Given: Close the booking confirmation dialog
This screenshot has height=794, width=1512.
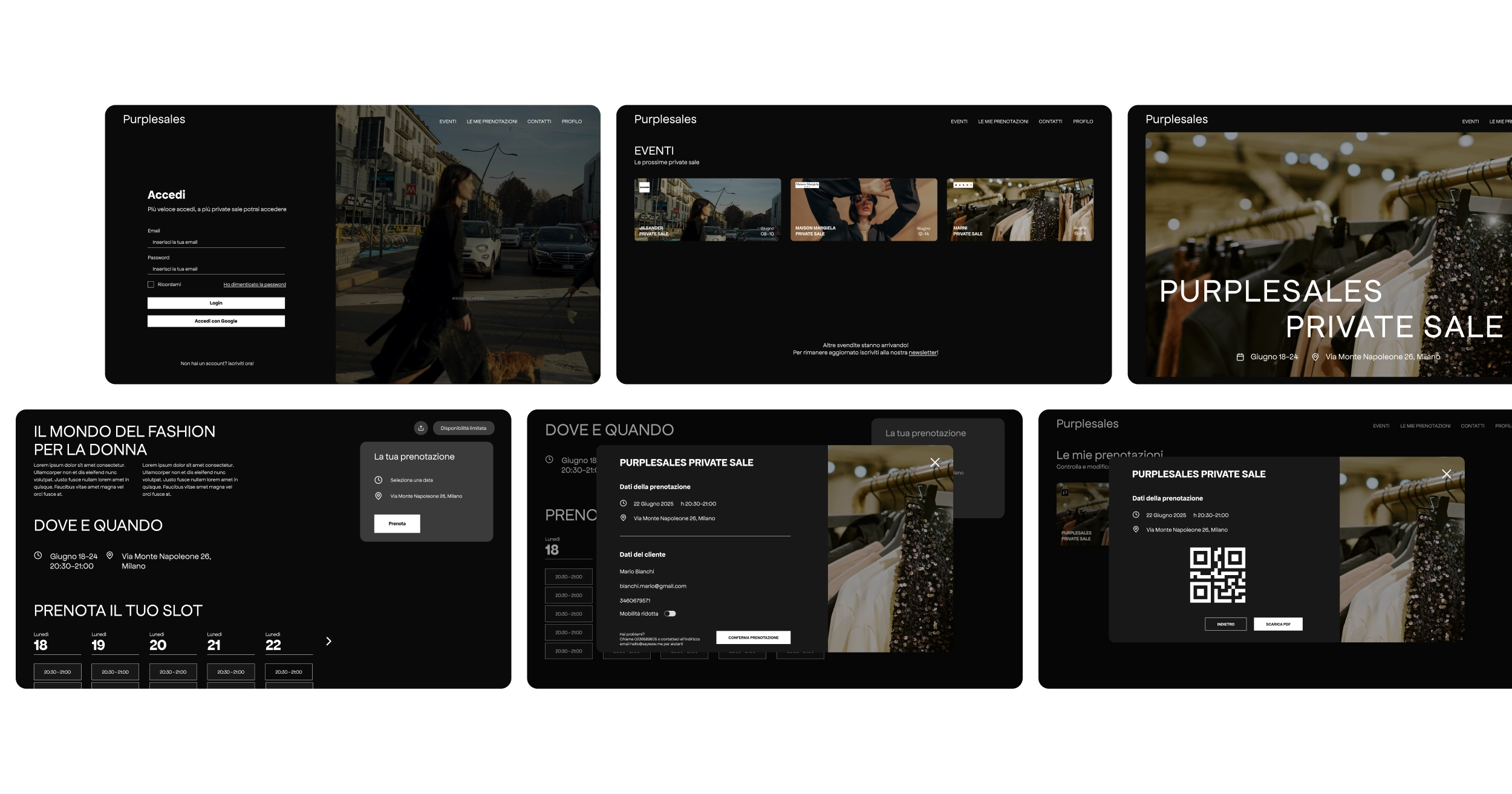Looking at the screenshot, I should 934,463.
